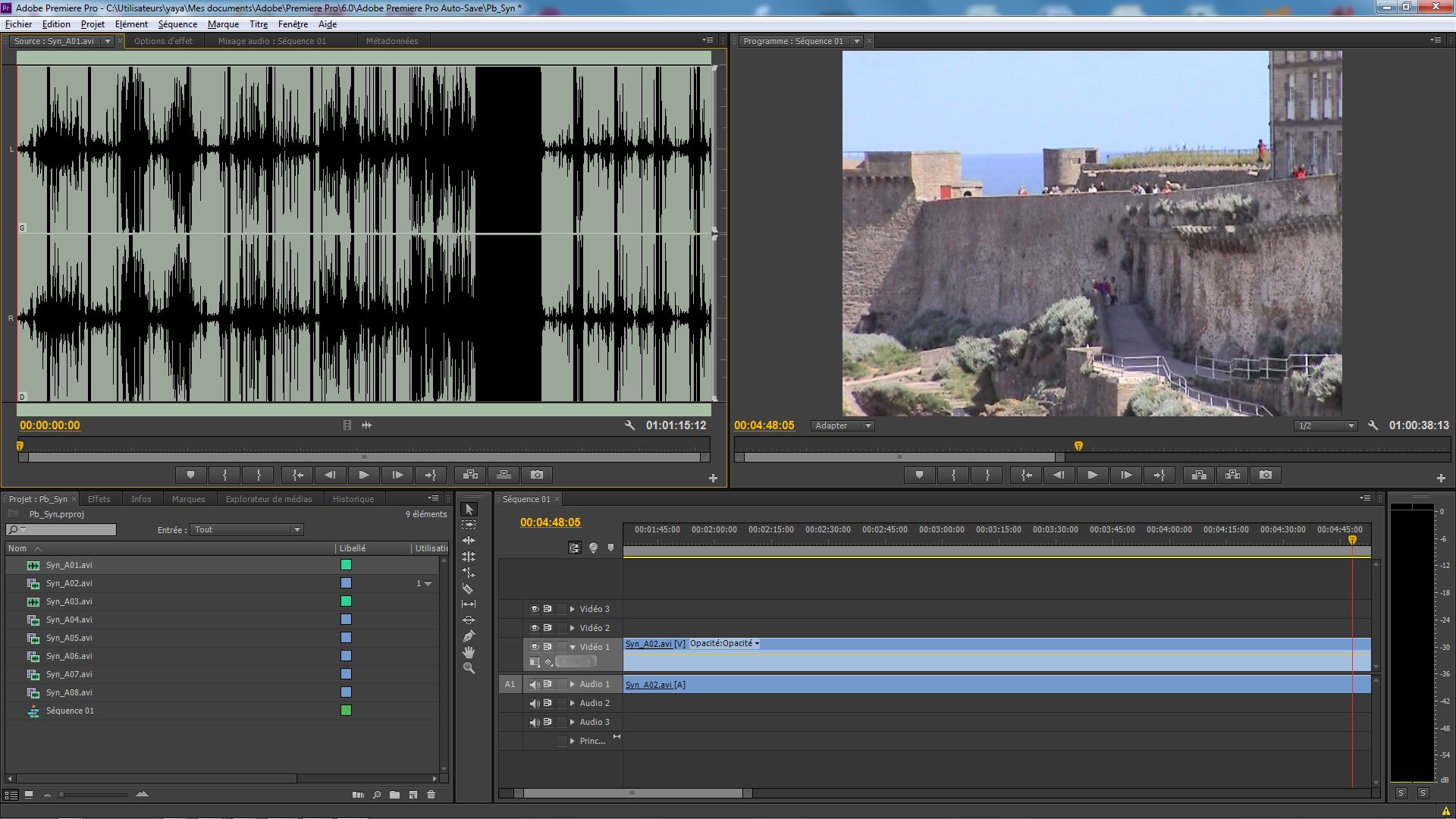Click Export Frame camera icon in Program monitor
1456x819 pixels.
(x=1266, y=475)
